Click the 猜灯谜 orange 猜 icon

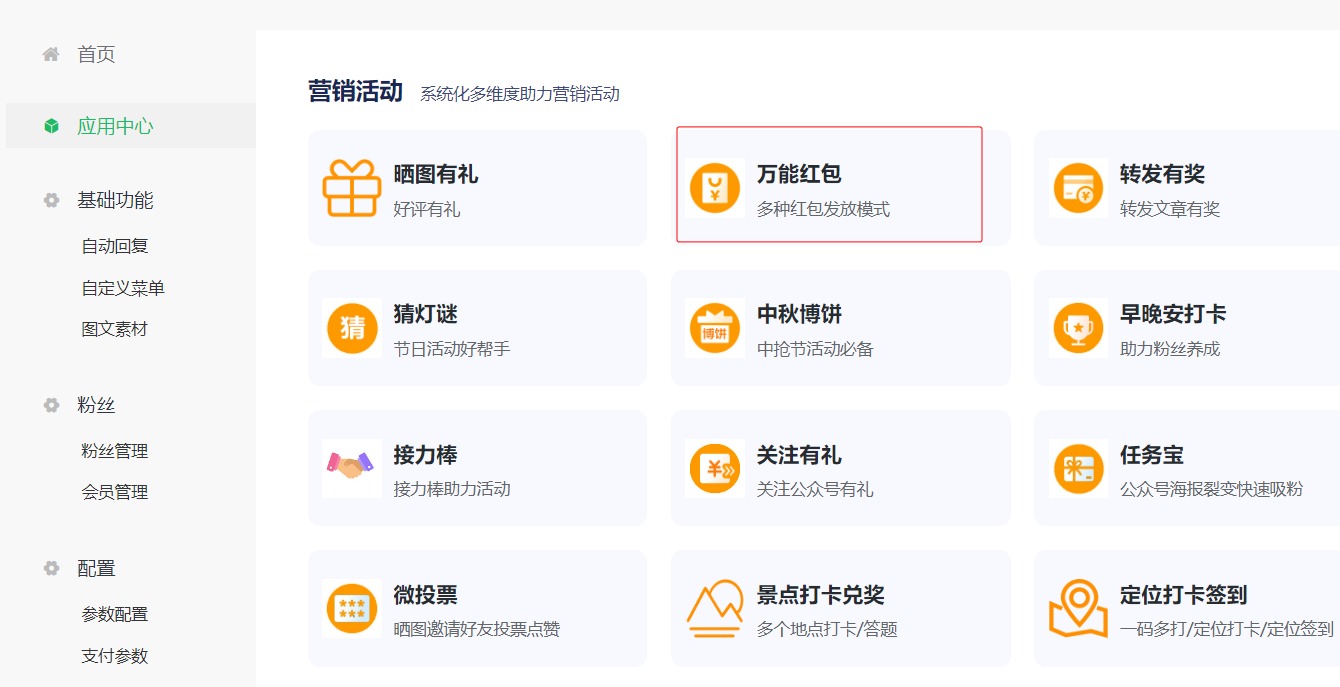(352, 327)
